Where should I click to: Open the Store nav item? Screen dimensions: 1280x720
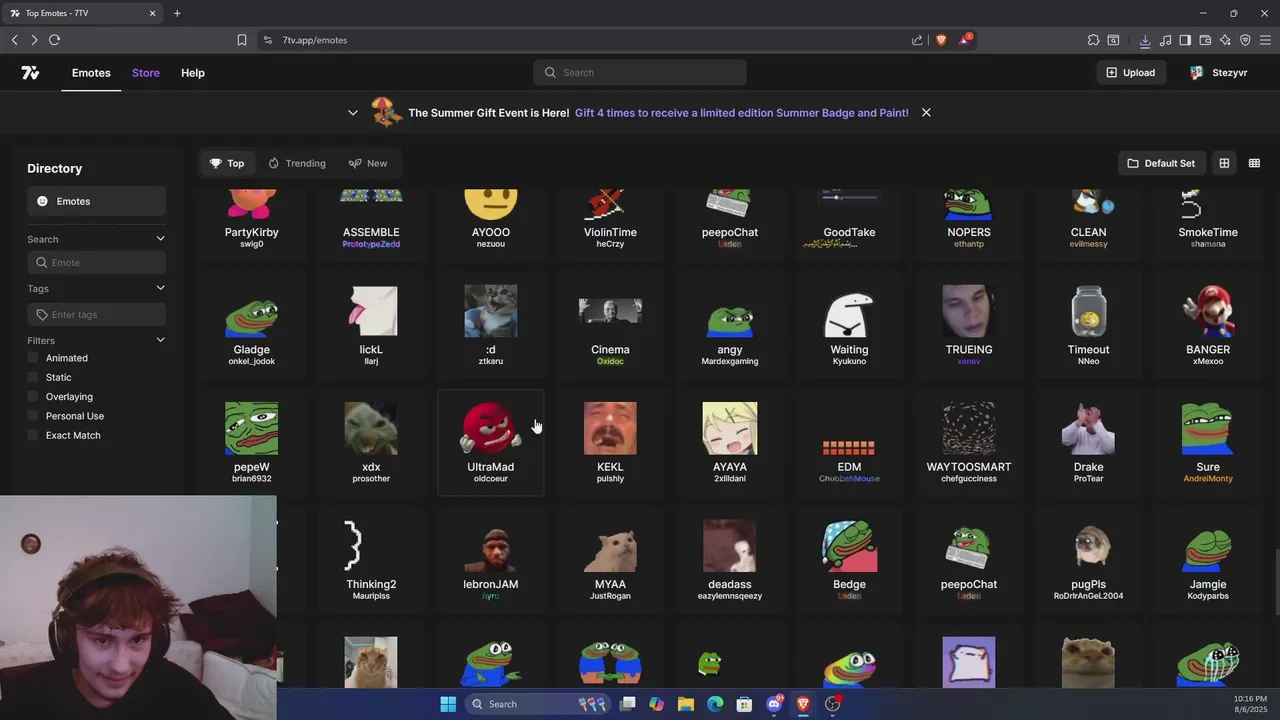146,73
